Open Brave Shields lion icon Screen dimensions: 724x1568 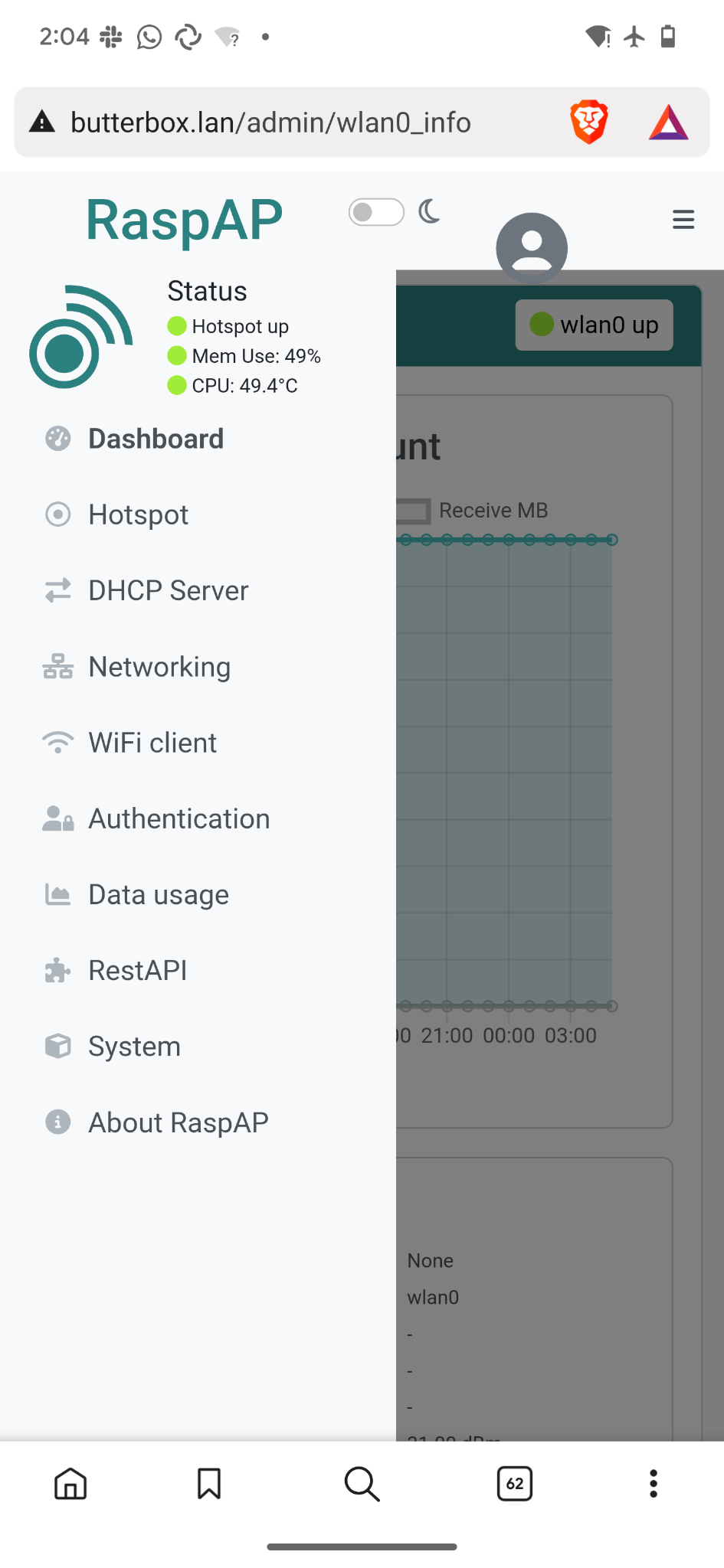pyautogui.click(x=588, y=122)
